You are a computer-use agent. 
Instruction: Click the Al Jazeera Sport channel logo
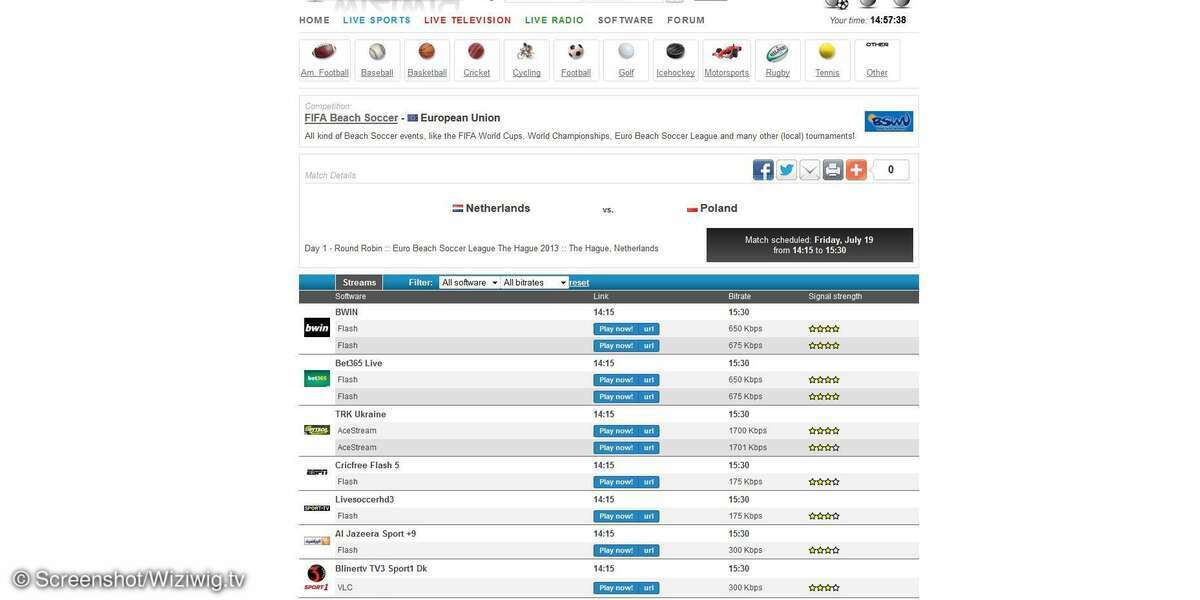point(317,541)
